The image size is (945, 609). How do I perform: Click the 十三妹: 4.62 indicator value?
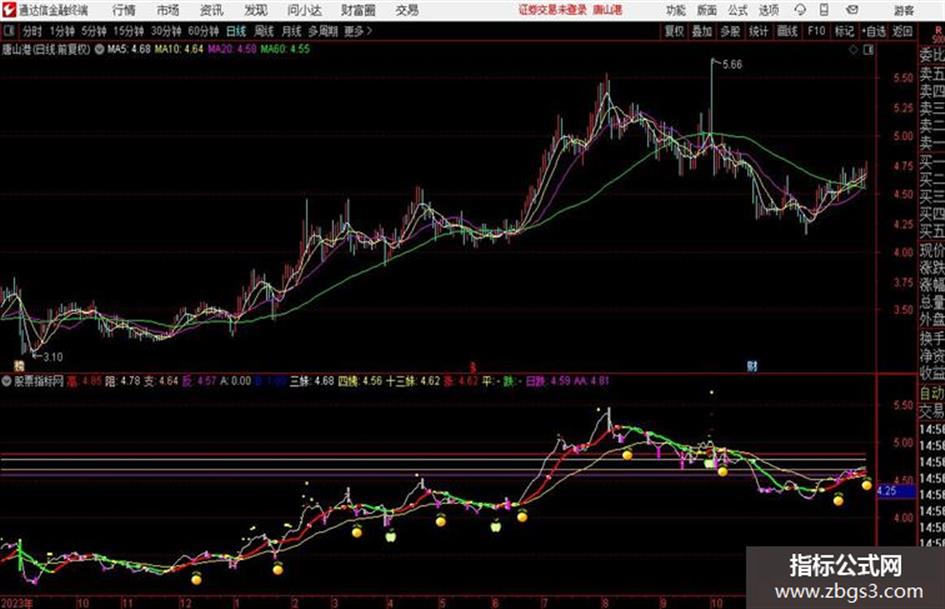(413, 381)
